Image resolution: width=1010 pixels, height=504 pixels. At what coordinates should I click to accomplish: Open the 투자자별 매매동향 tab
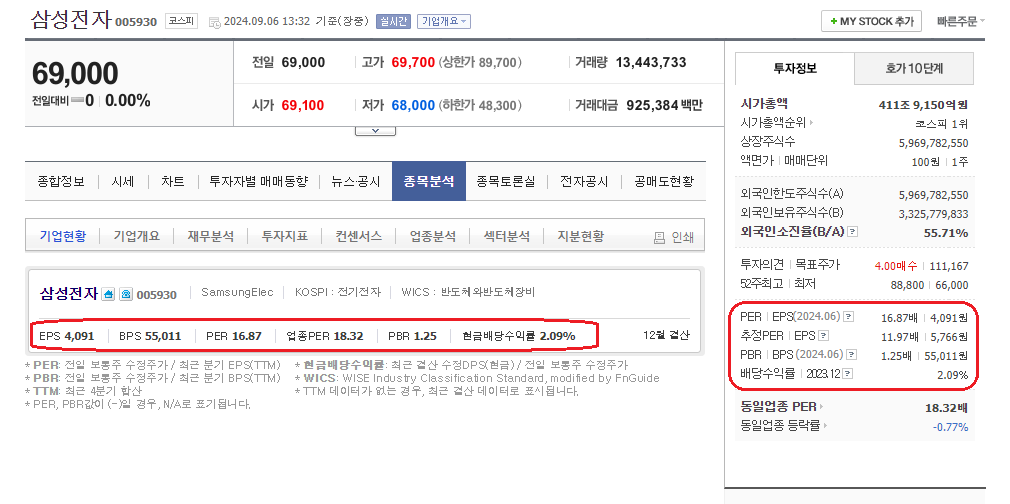coord(258,181)
